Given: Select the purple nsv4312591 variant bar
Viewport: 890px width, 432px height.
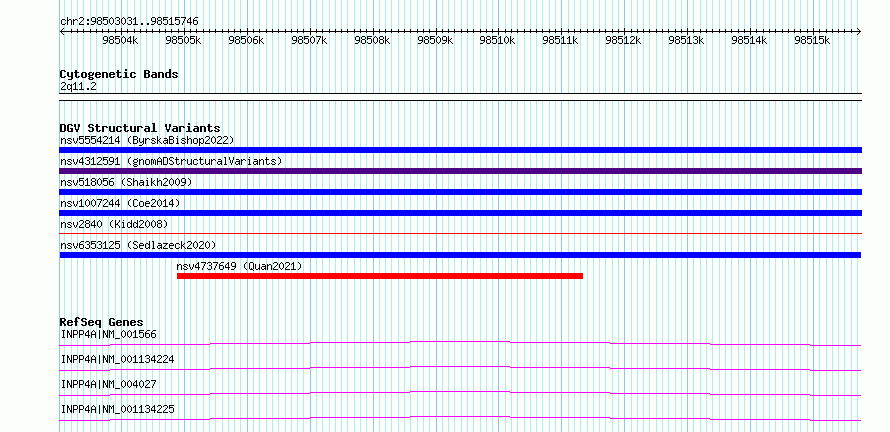Looking at the screenshot, I should click(x=460, y=171).
